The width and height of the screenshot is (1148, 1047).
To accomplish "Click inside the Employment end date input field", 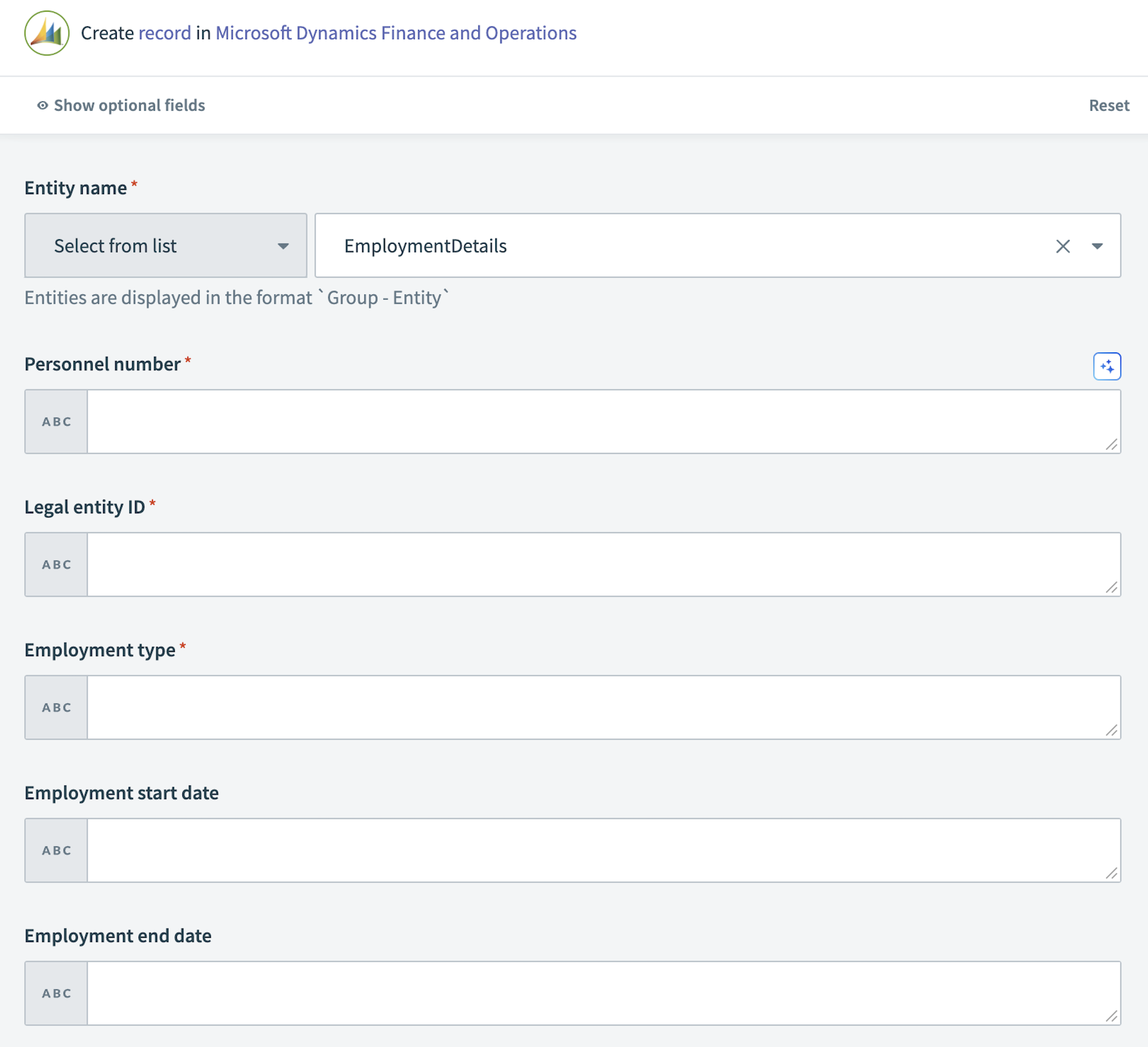I will [569, 993].
